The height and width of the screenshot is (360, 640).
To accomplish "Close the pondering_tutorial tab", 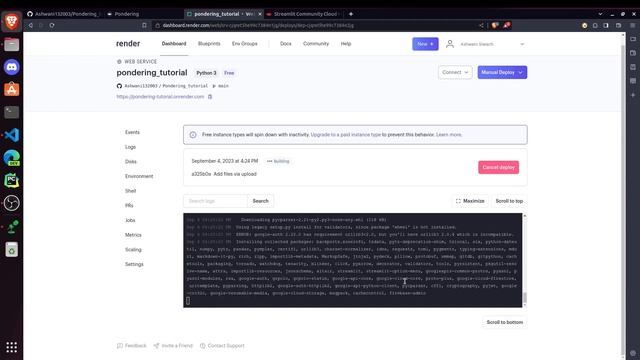I will 260,14.
